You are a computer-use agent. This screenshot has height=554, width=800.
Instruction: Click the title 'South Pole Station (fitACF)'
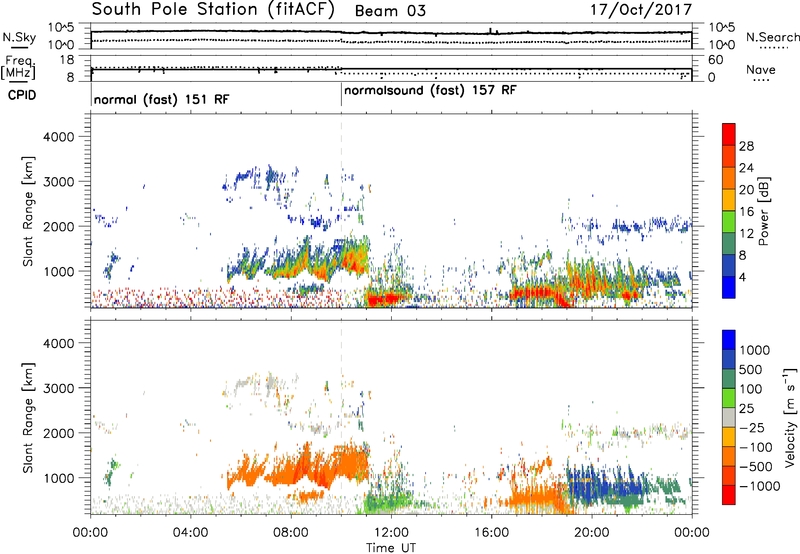click(x=213, y=10)
